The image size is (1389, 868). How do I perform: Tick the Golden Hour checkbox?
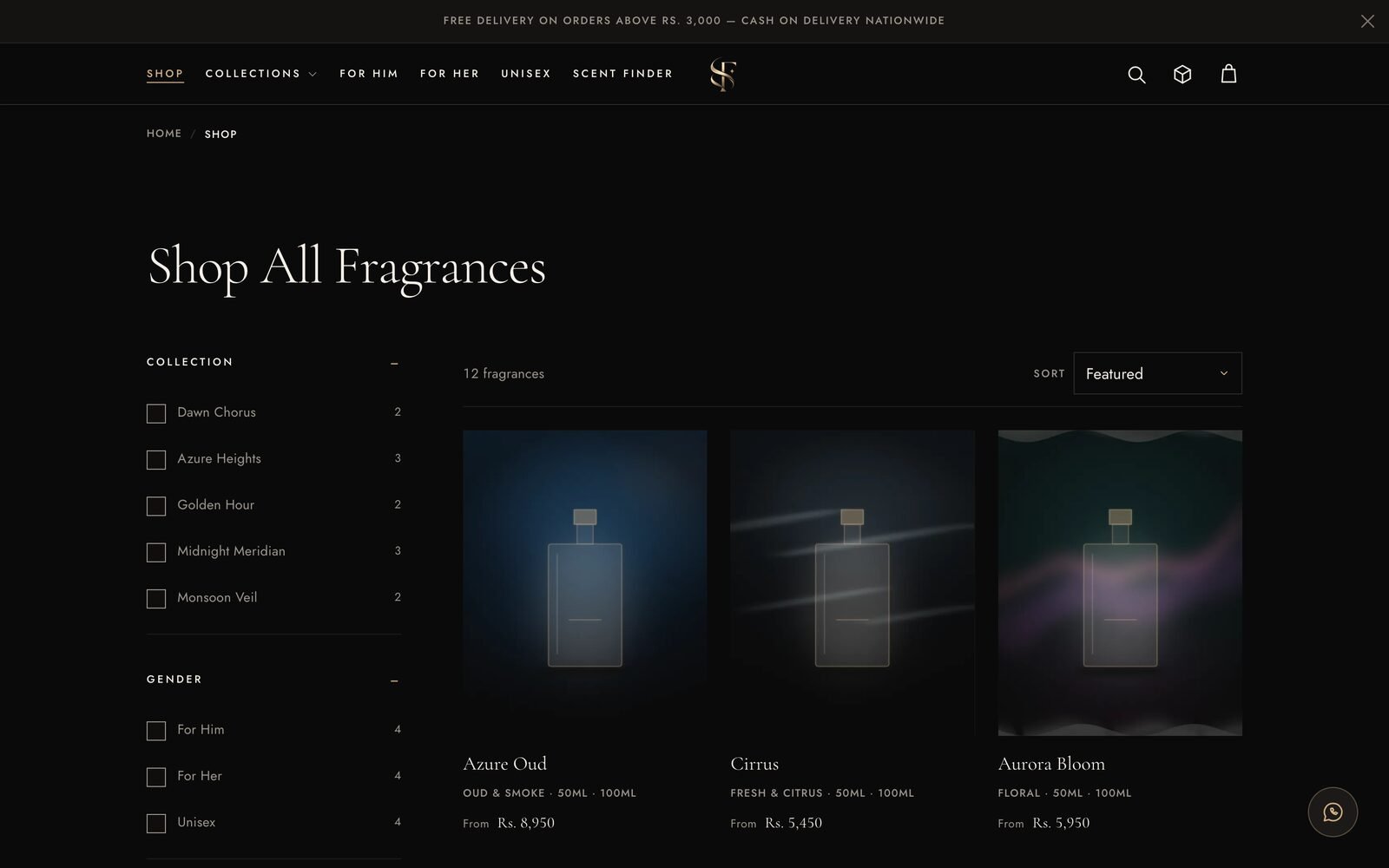pyautogui.click(x=156, y=506)
